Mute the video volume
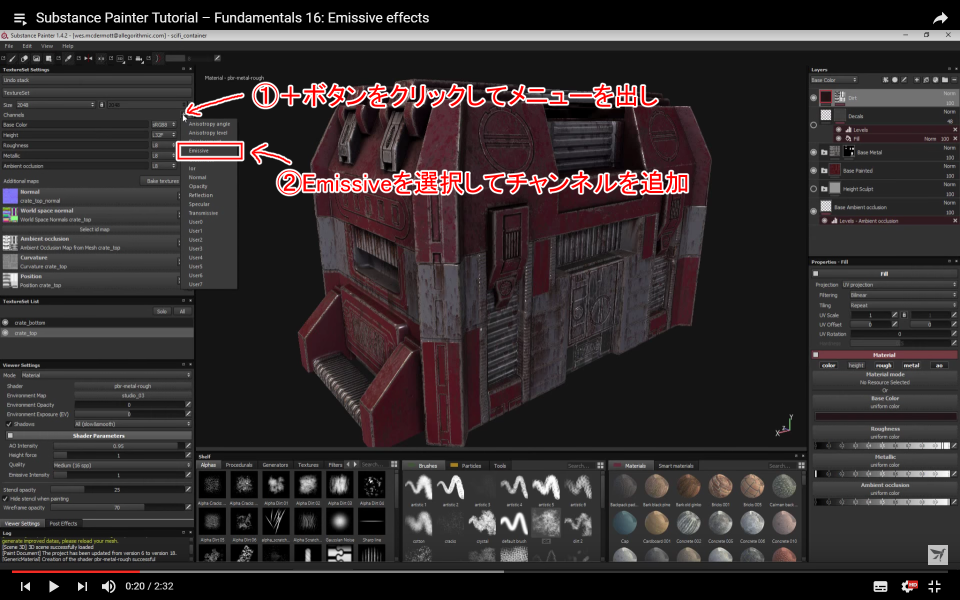The height and width of the screenshot is (600, 960). [108, 587]
